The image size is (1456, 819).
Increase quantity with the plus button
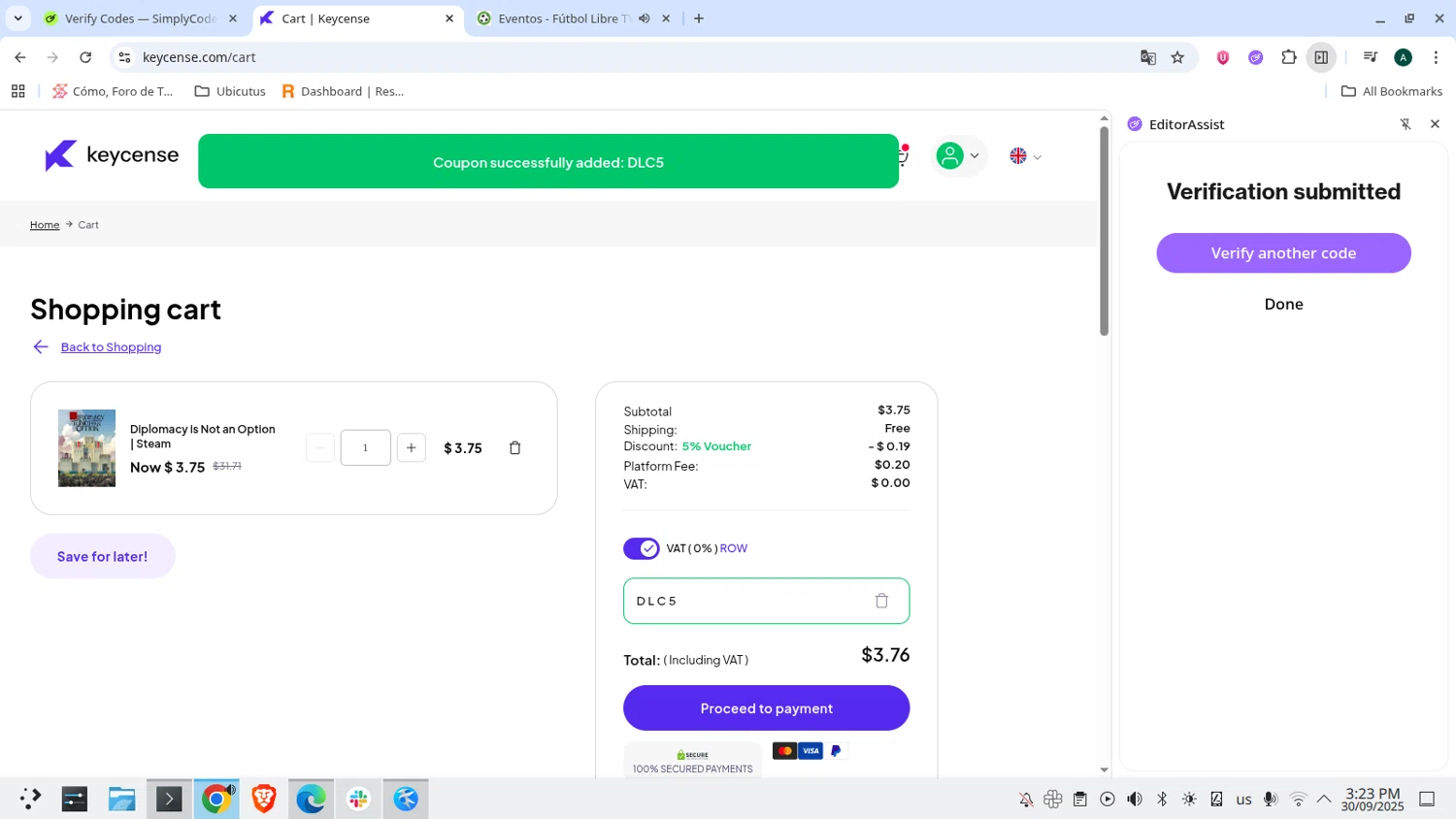tap(412, 447)
